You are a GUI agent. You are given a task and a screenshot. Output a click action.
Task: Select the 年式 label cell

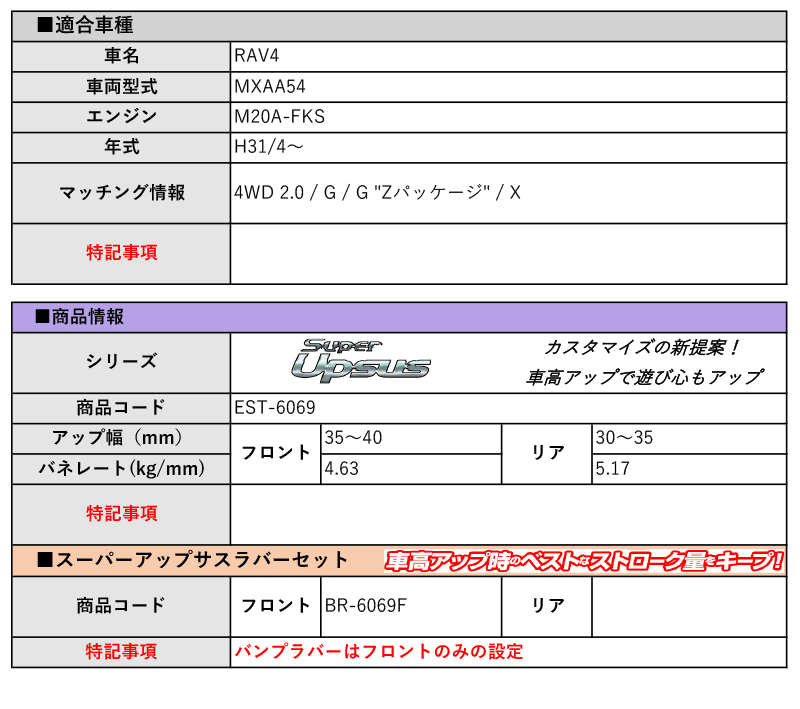(121, 147)
